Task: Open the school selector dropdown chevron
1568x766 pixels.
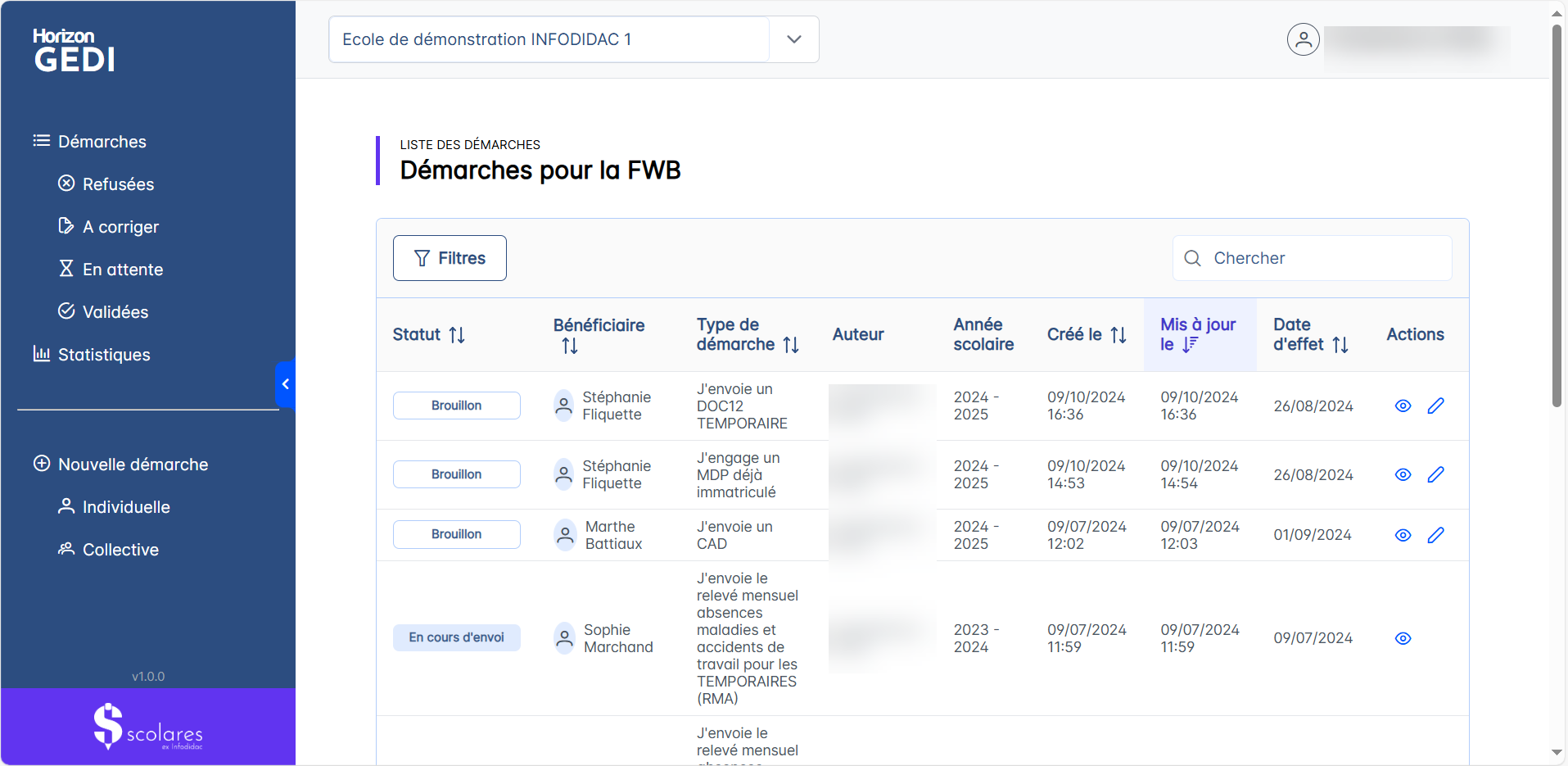Action: 793,39
